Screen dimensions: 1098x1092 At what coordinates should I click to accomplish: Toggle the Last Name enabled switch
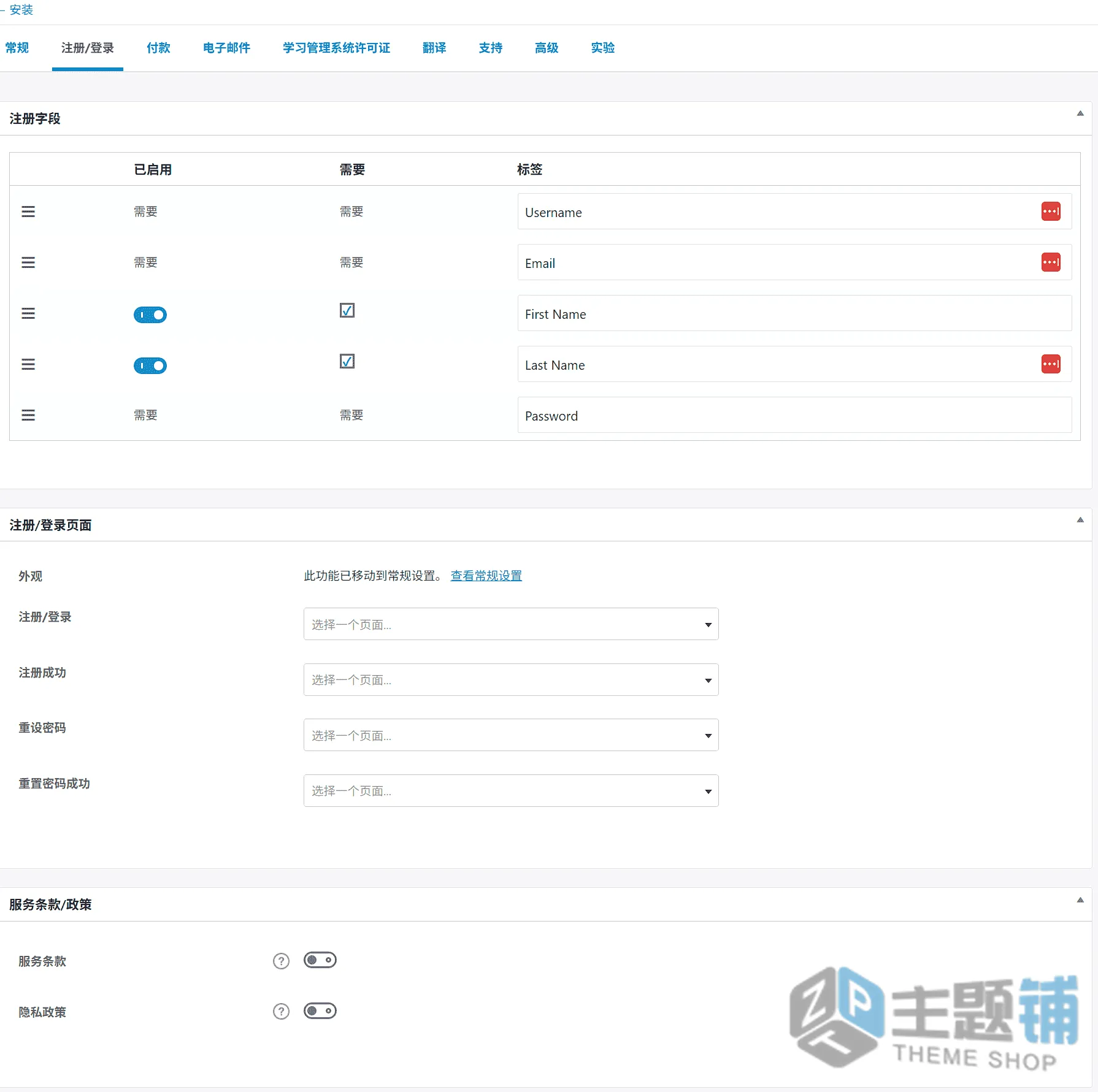pos(150,366)
